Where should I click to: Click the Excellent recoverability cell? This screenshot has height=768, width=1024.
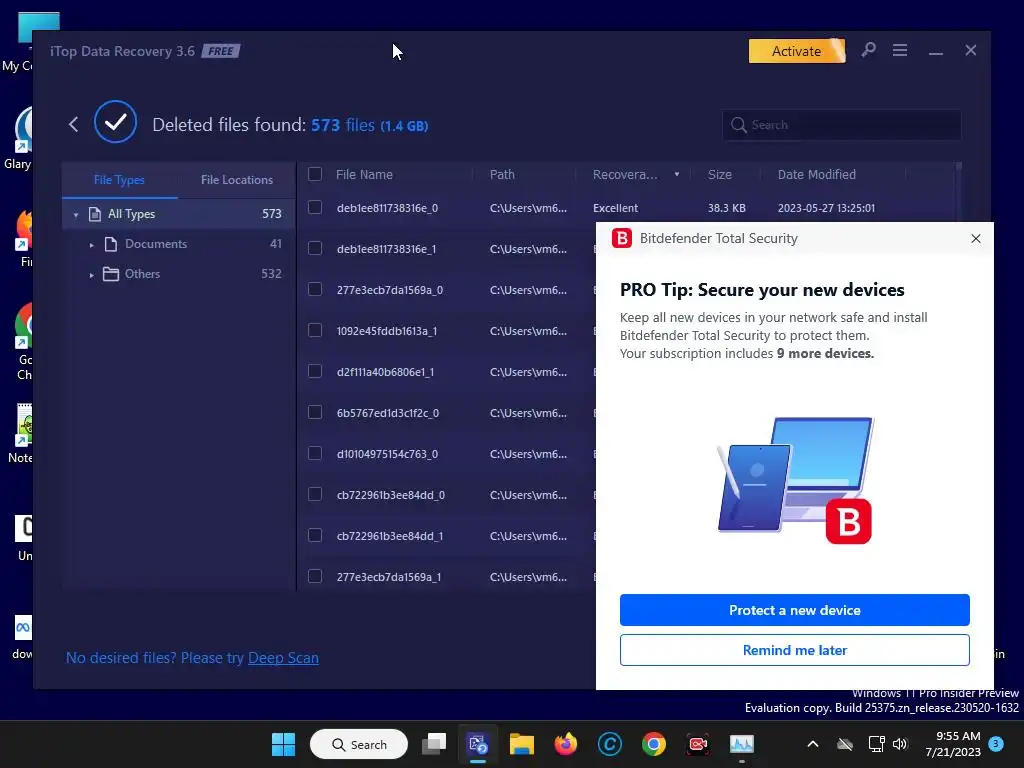coord(615,208)
